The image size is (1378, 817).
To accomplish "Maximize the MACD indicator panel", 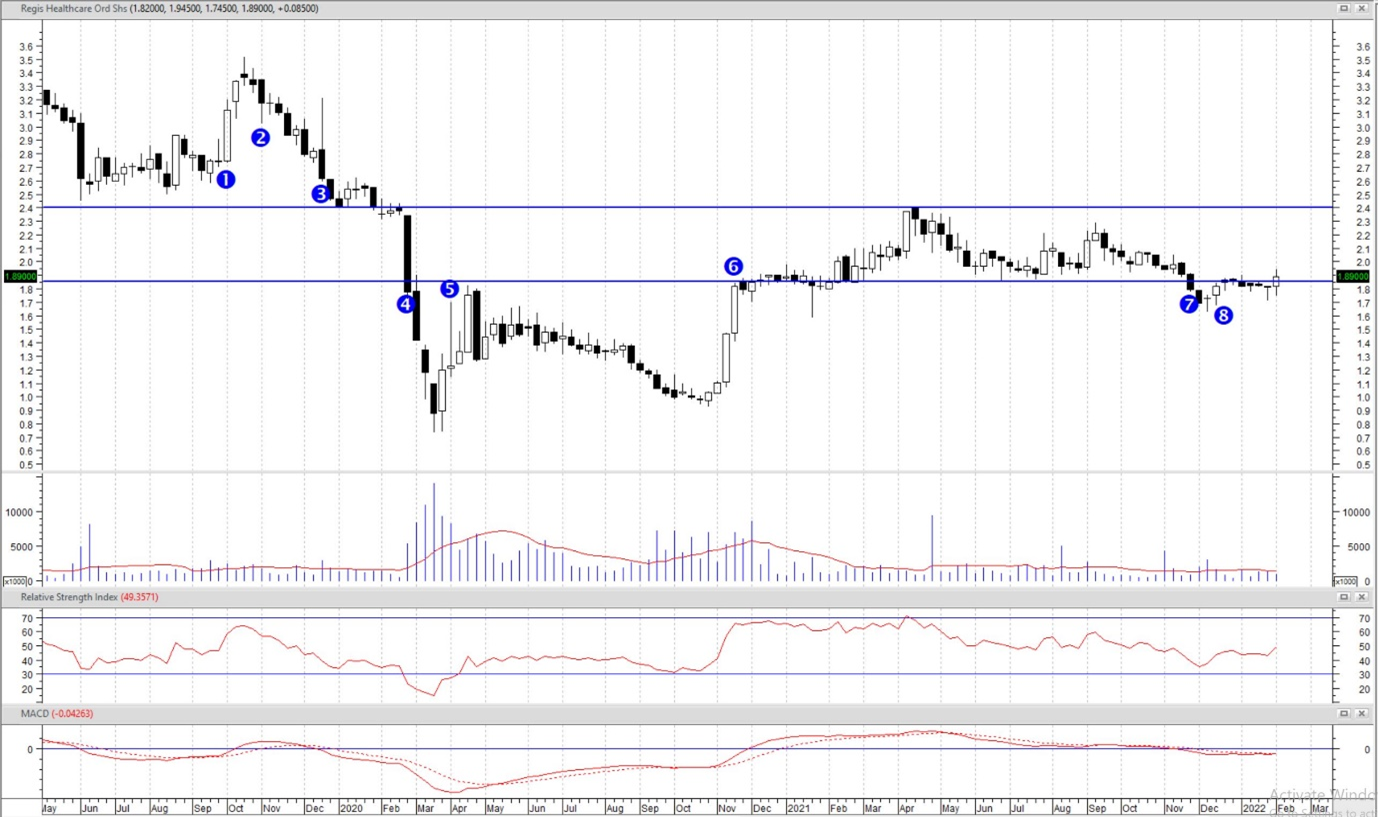I will click(1346, 713).
